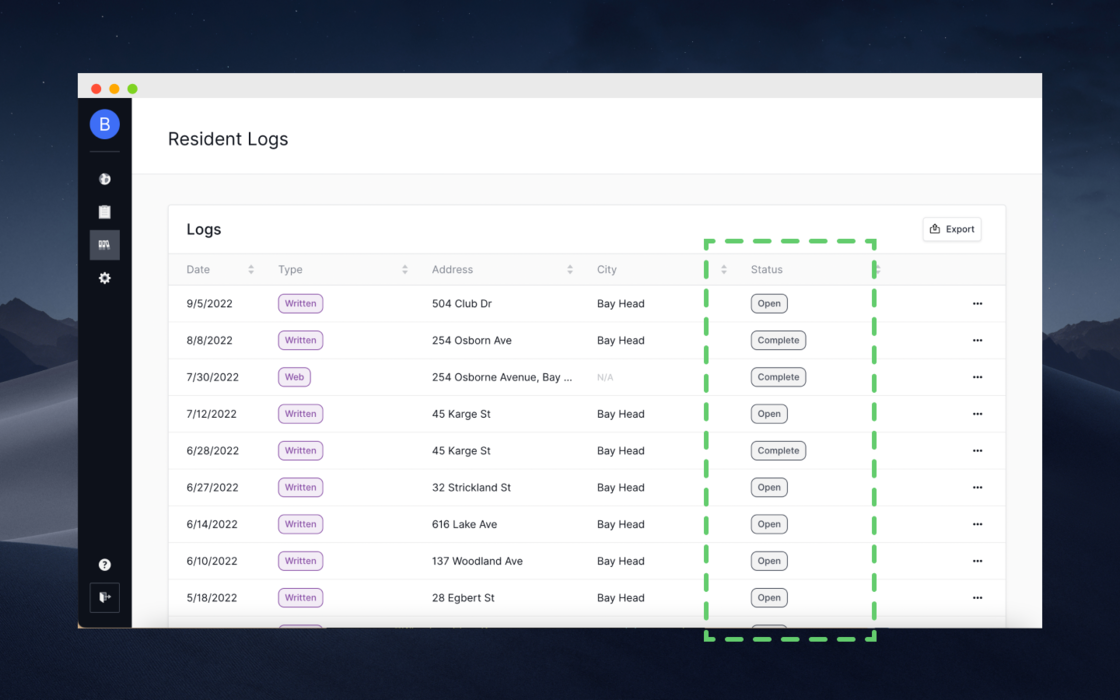This screenshot has width=1120, height=700.
Task: Sign out using the exit door icon
Action: [x=105, y=597]
